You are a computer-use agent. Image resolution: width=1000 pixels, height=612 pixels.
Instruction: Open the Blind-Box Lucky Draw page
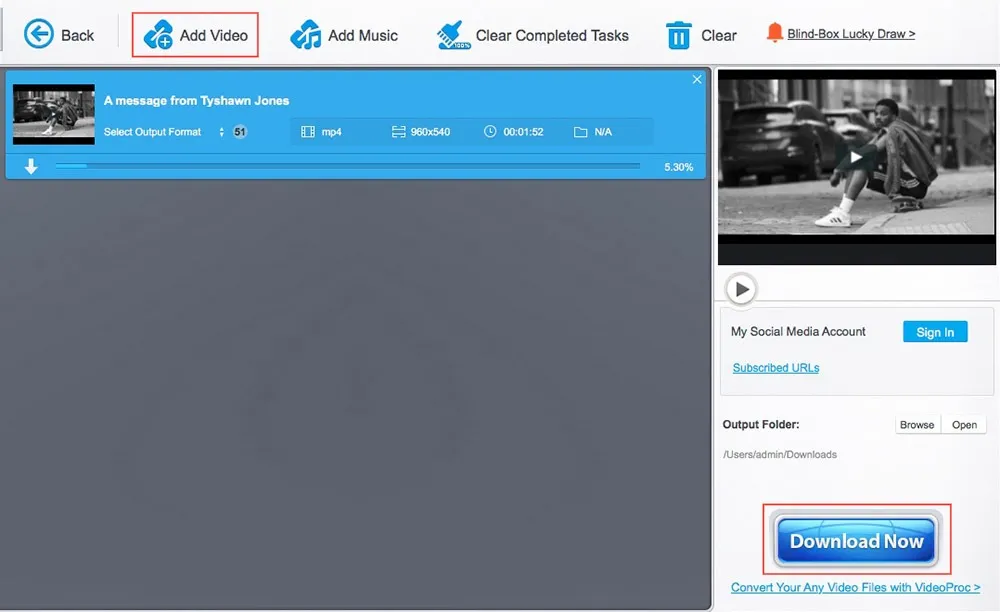pyautogui.click(x=850, y=32)
